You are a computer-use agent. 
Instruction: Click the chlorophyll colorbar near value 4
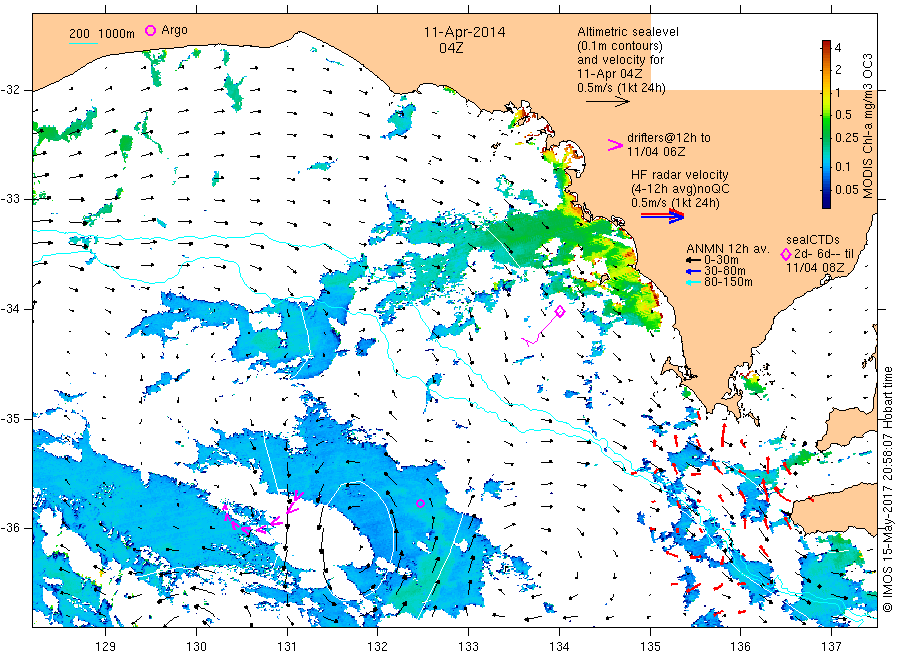[x=826, y=48]
